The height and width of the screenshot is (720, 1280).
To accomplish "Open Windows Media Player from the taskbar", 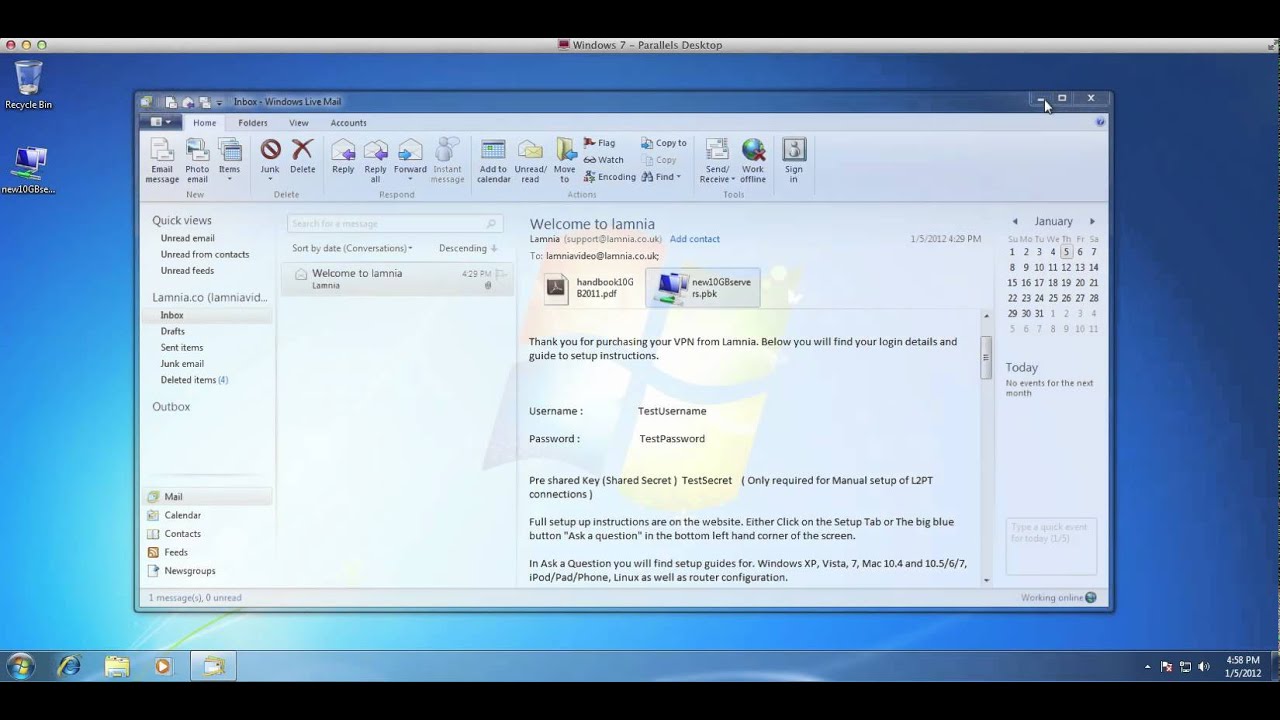I will tap(163, 666).
